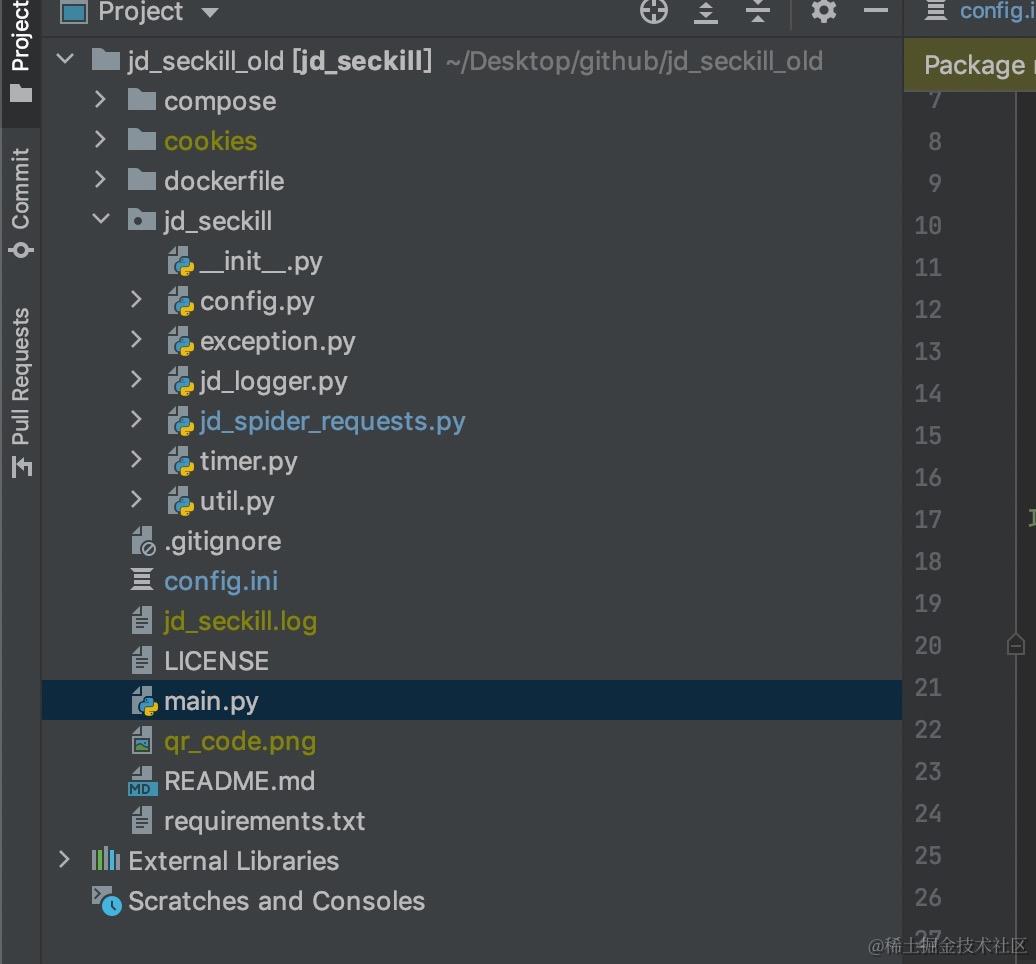Click the Collapse All toolbar icon

[758, 11]
